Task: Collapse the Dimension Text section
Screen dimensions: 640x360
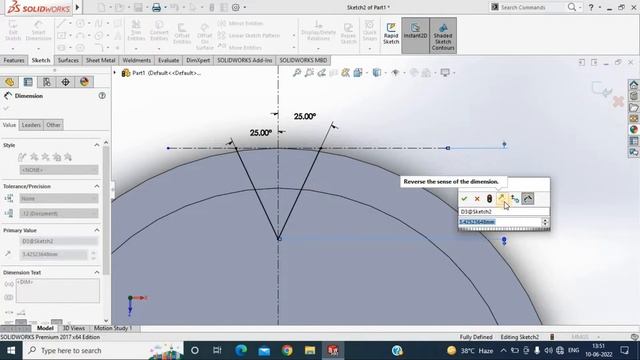Action: [97, 272]
